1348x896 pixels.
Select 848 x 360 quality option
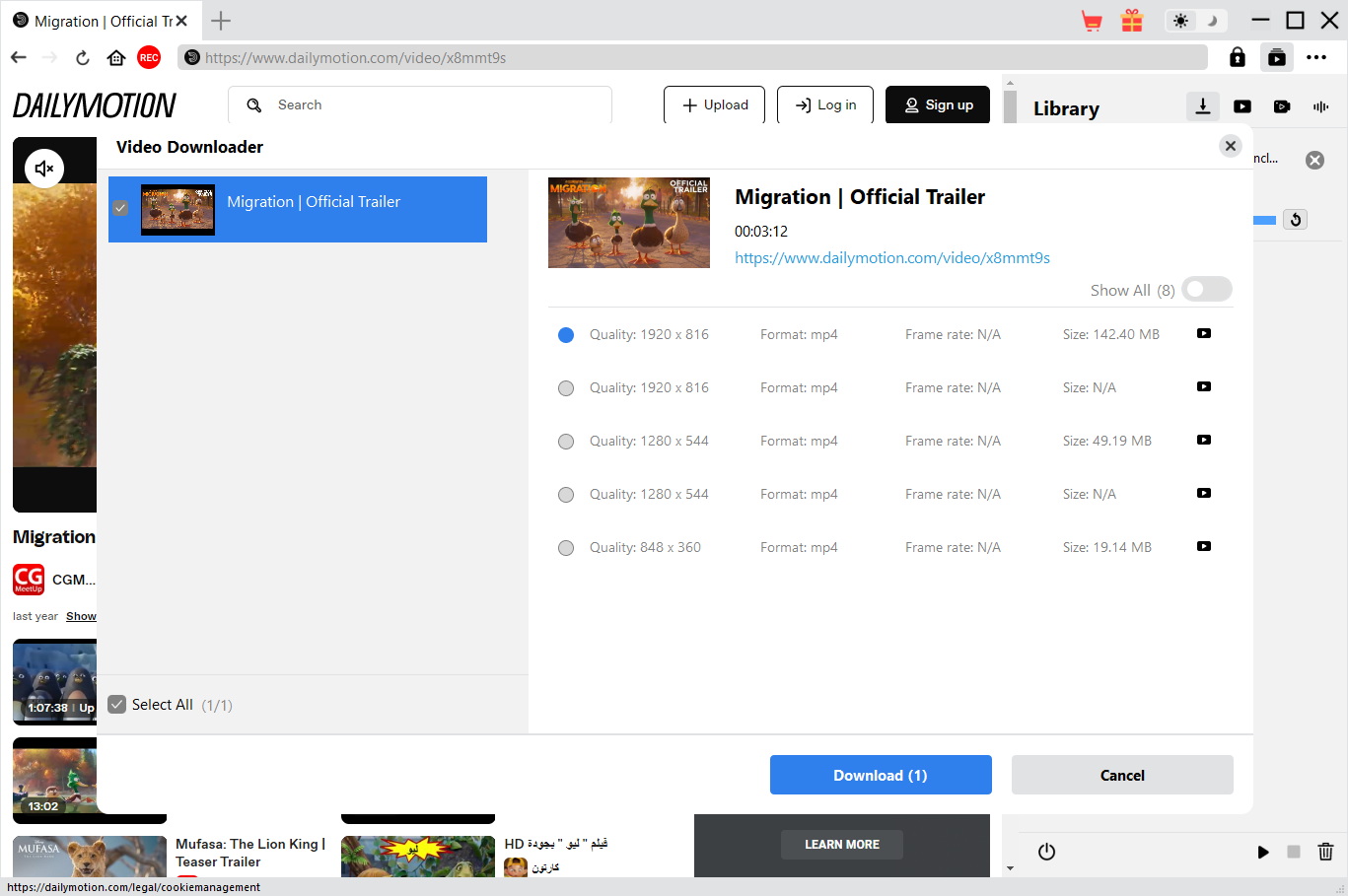point(566,548)
